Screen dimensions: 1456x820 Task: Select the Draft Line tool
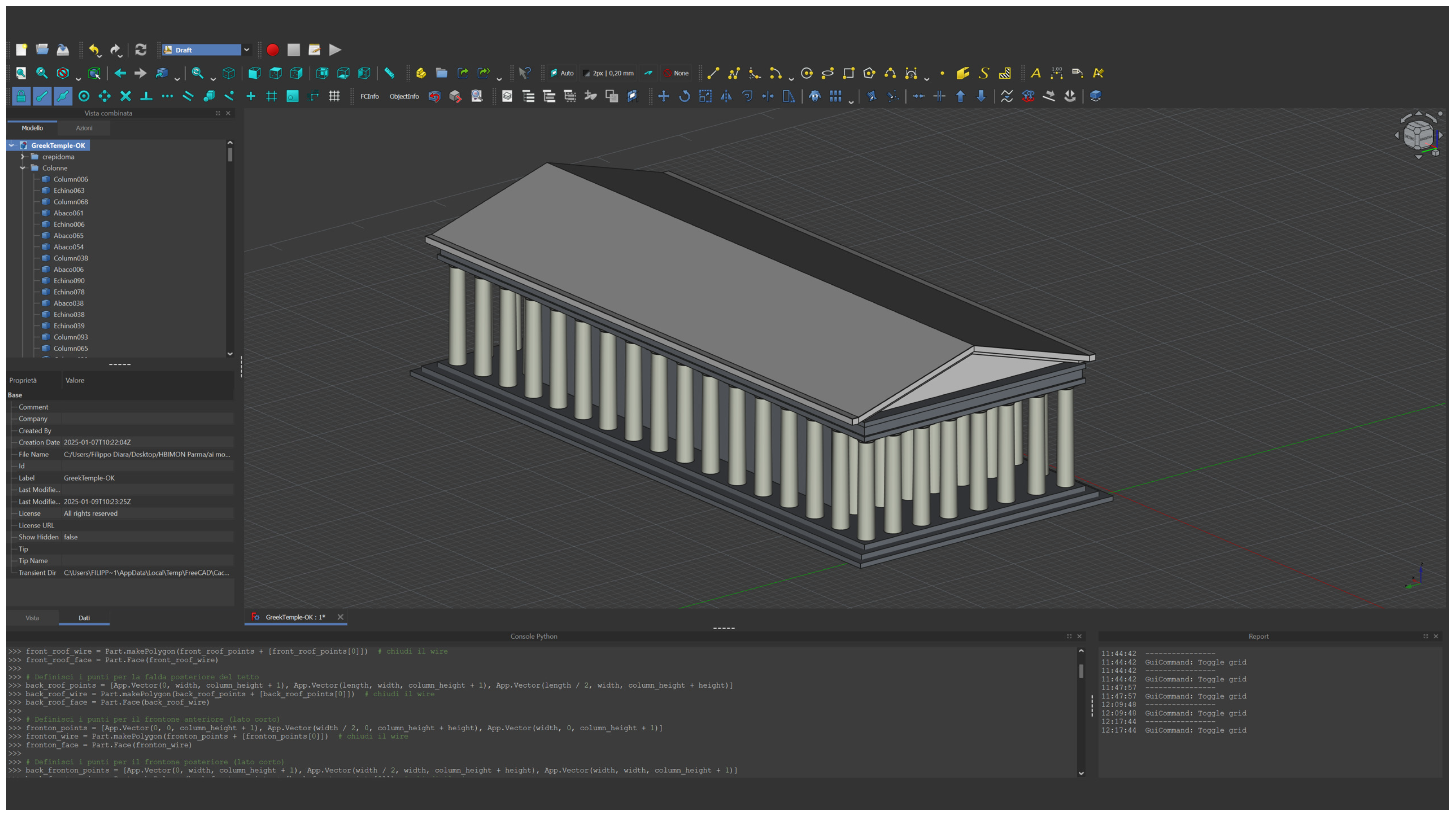click(x=713, y=73)
